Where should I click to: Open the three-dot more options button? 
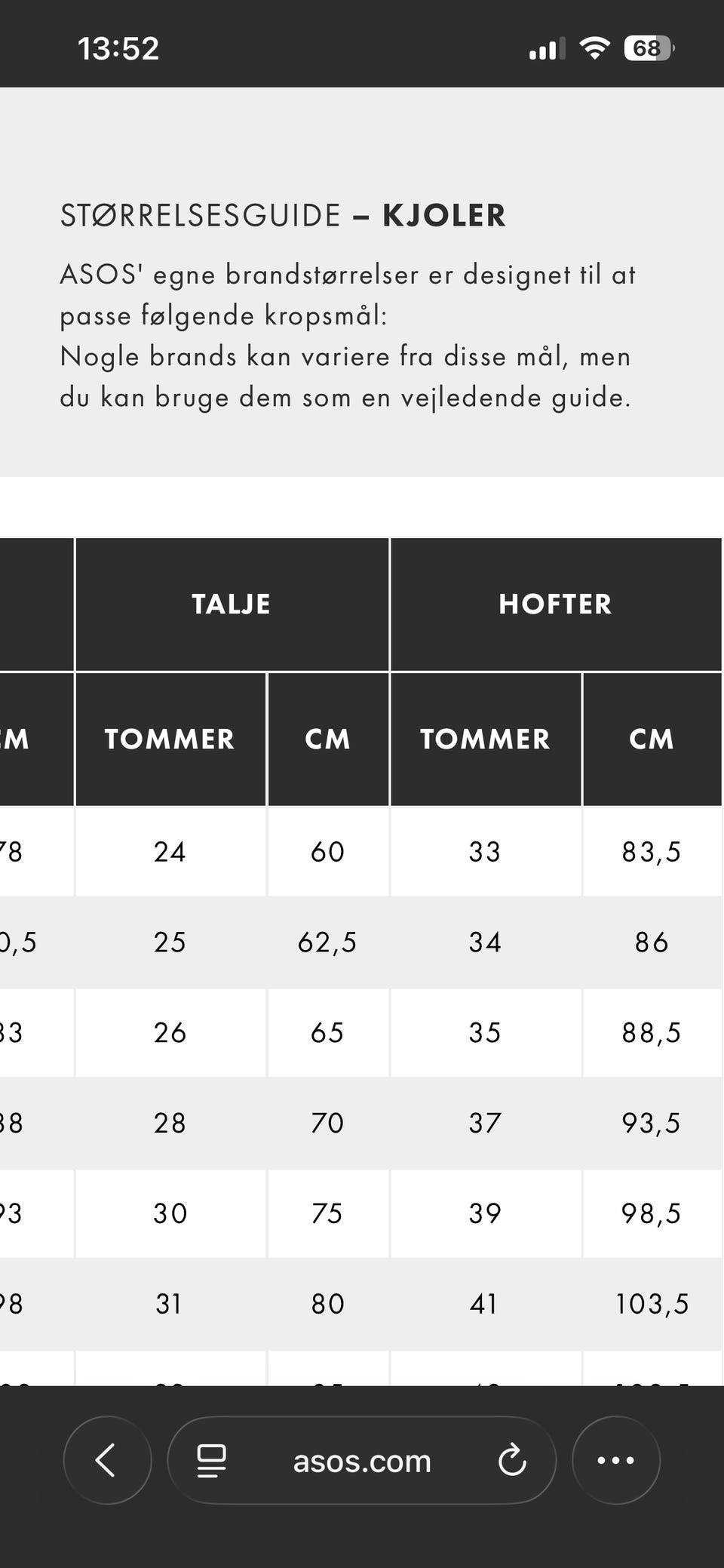[x=616, y=1460]
